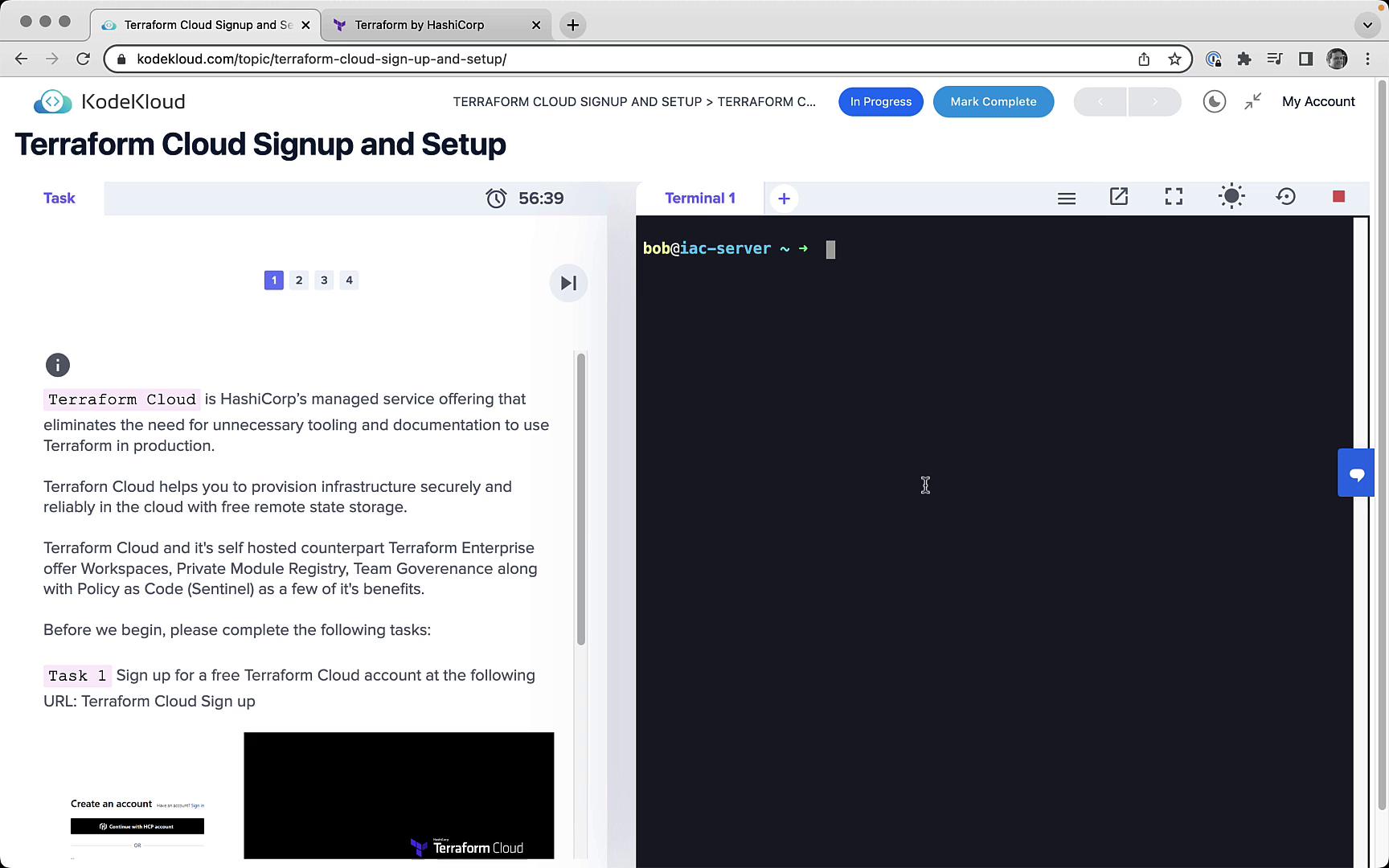Viewport: 1389px width, 868px height.
Task: Switch to Terraform by HashiCorp tab
Action: (x=436, y=25)
